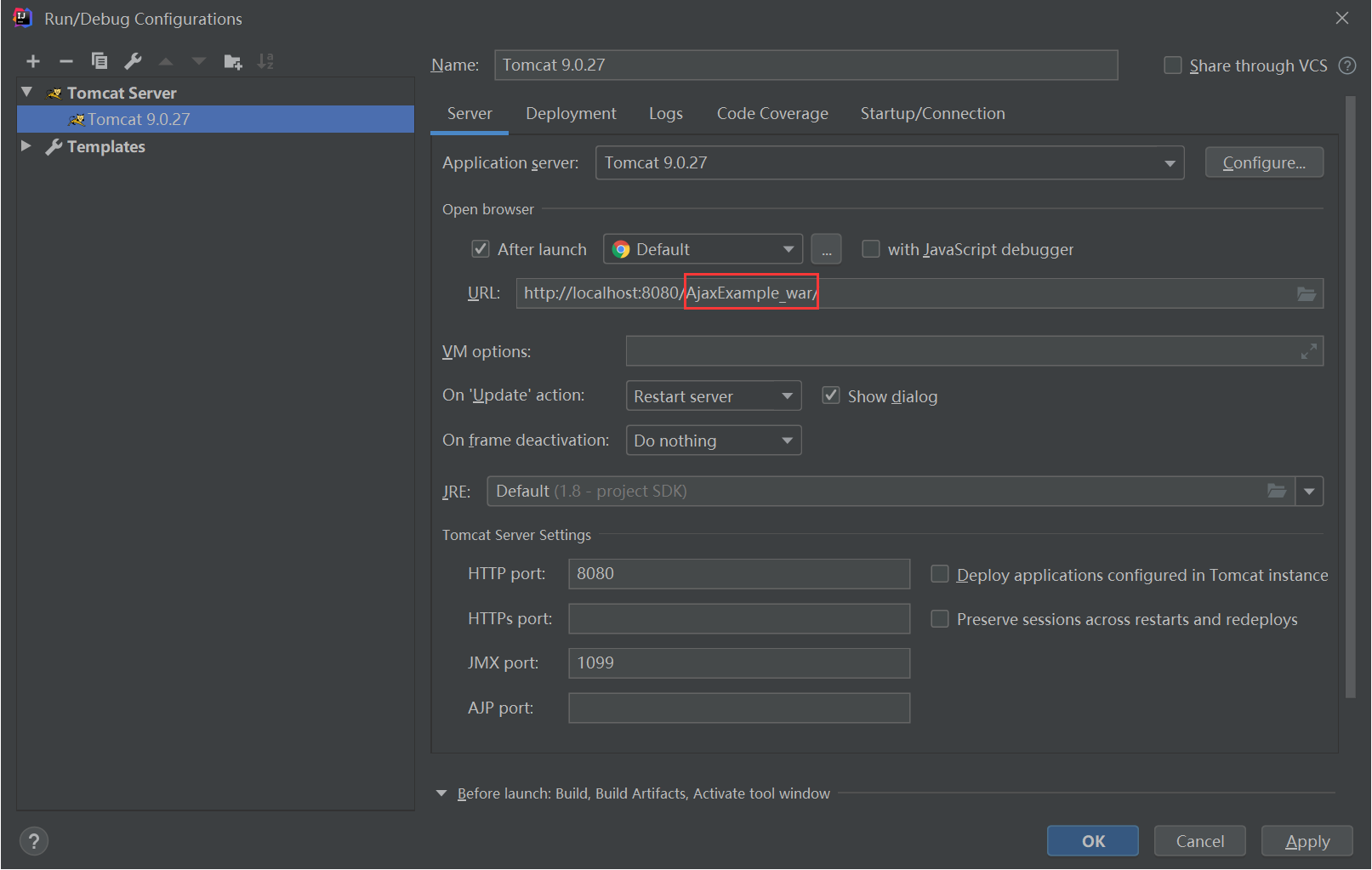Click the vertical scrollbar on the right
This screenshot has height=870, width=1372.
click(1351, 397)
